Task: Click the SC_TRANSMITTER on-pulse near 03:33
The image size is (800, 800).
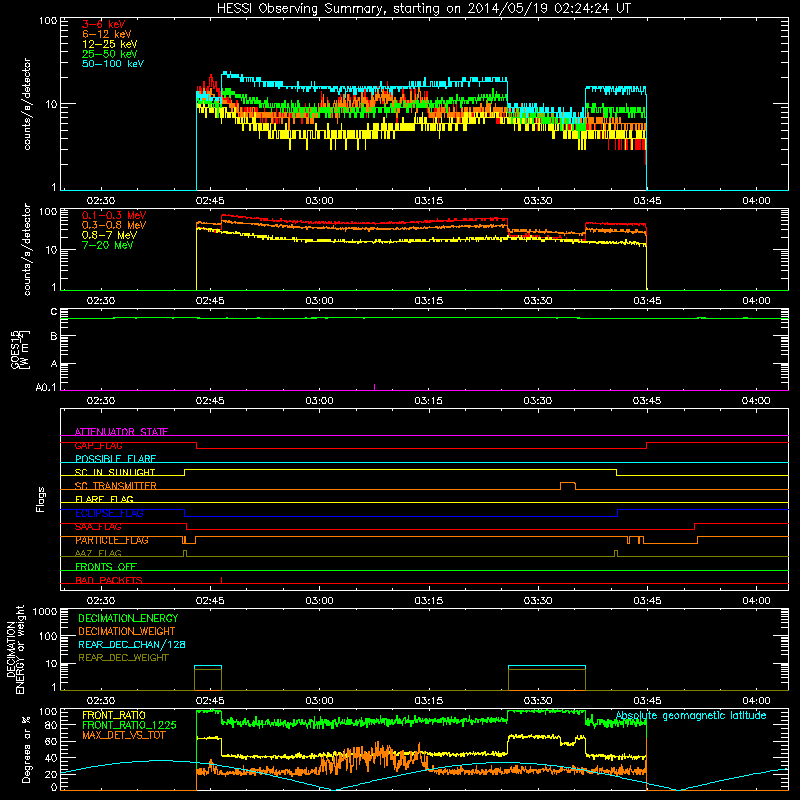Action: (x=568, y=485)
